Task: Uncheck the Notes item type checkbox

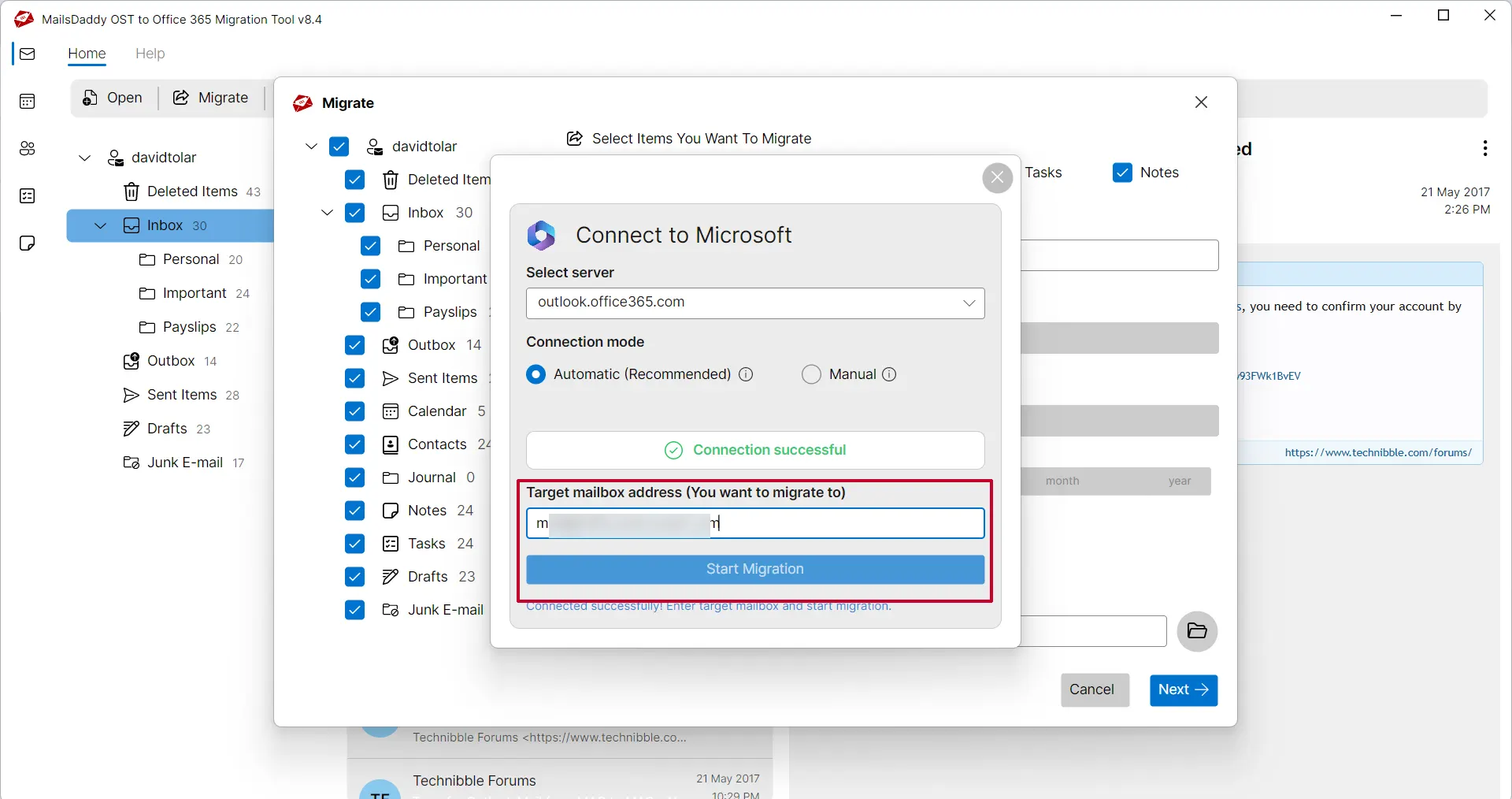Action: 1123,173
